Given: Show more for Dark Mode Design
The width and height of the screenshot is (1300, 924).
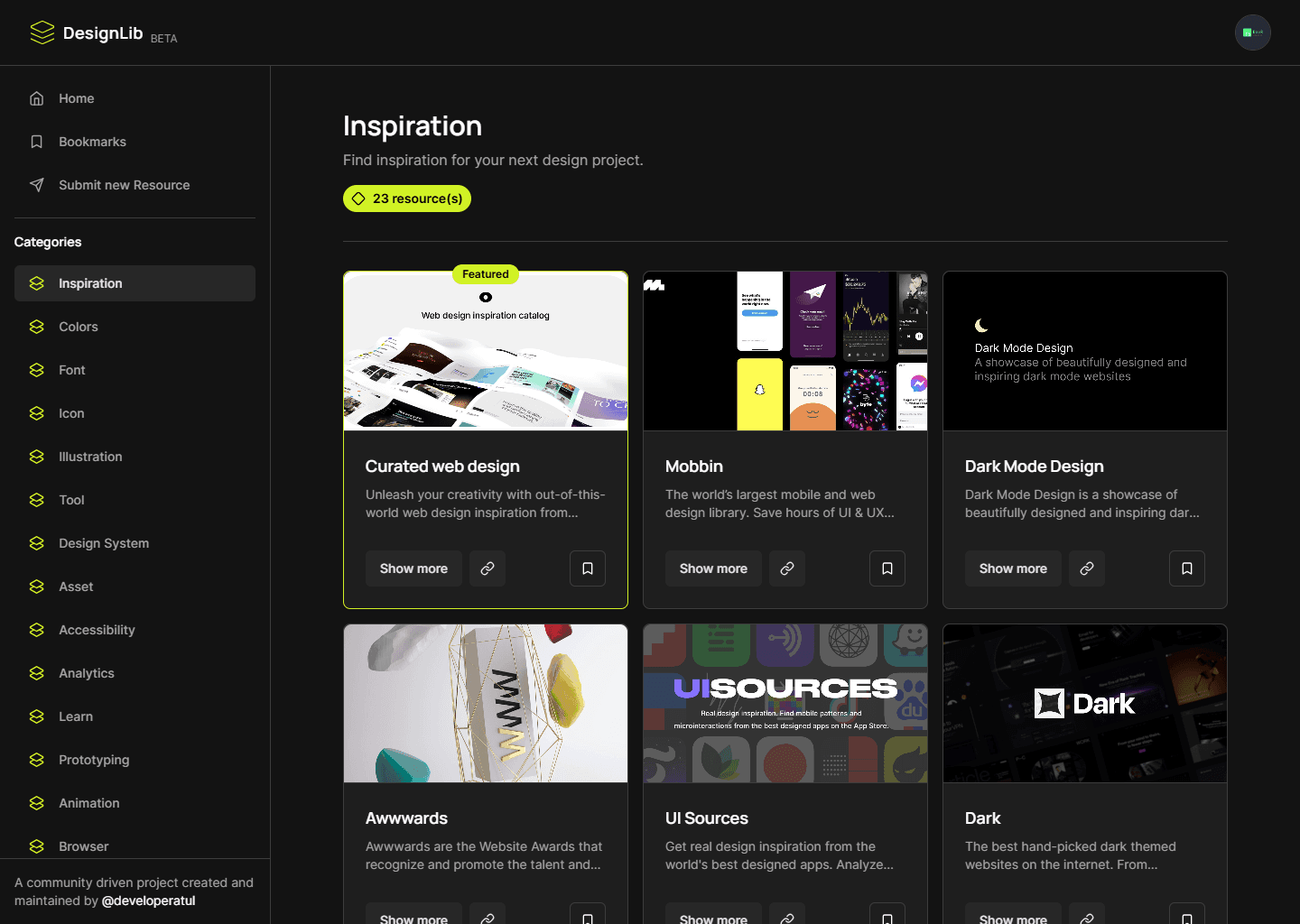Looking at the screenshot, I should click(1013, 568).
